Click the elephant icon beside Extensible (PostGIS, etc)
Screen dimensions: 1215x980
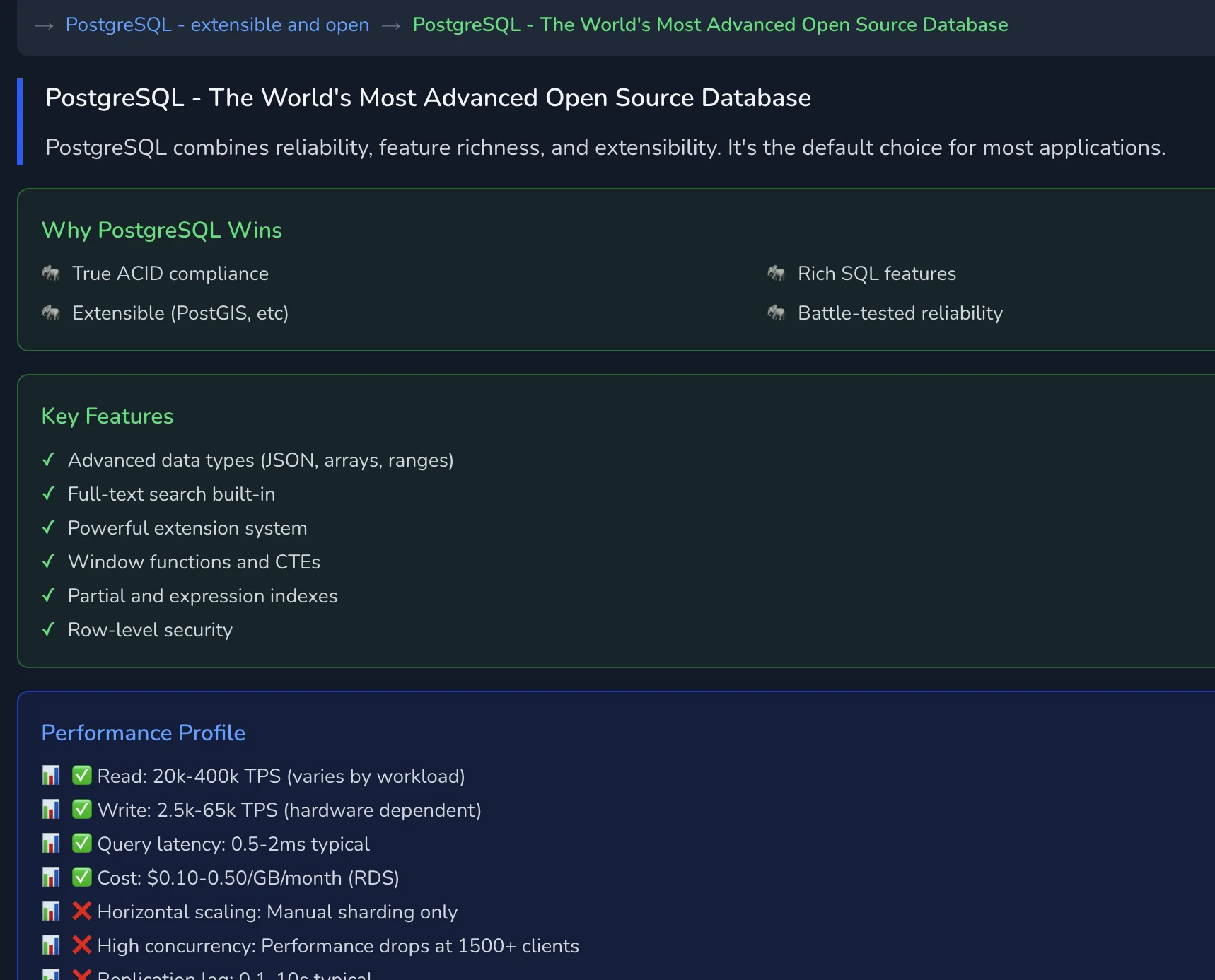point(51,313)
